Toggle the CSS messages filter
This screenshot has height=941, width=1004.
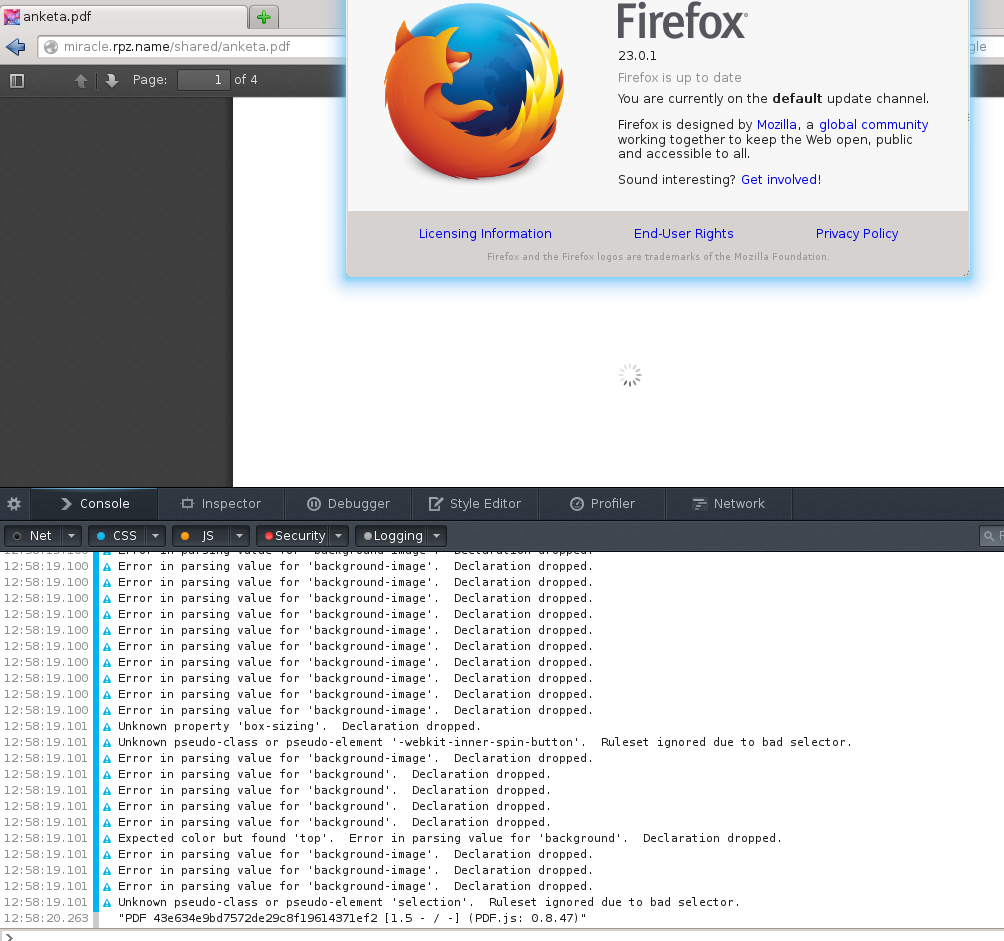(x=116, y=536)
